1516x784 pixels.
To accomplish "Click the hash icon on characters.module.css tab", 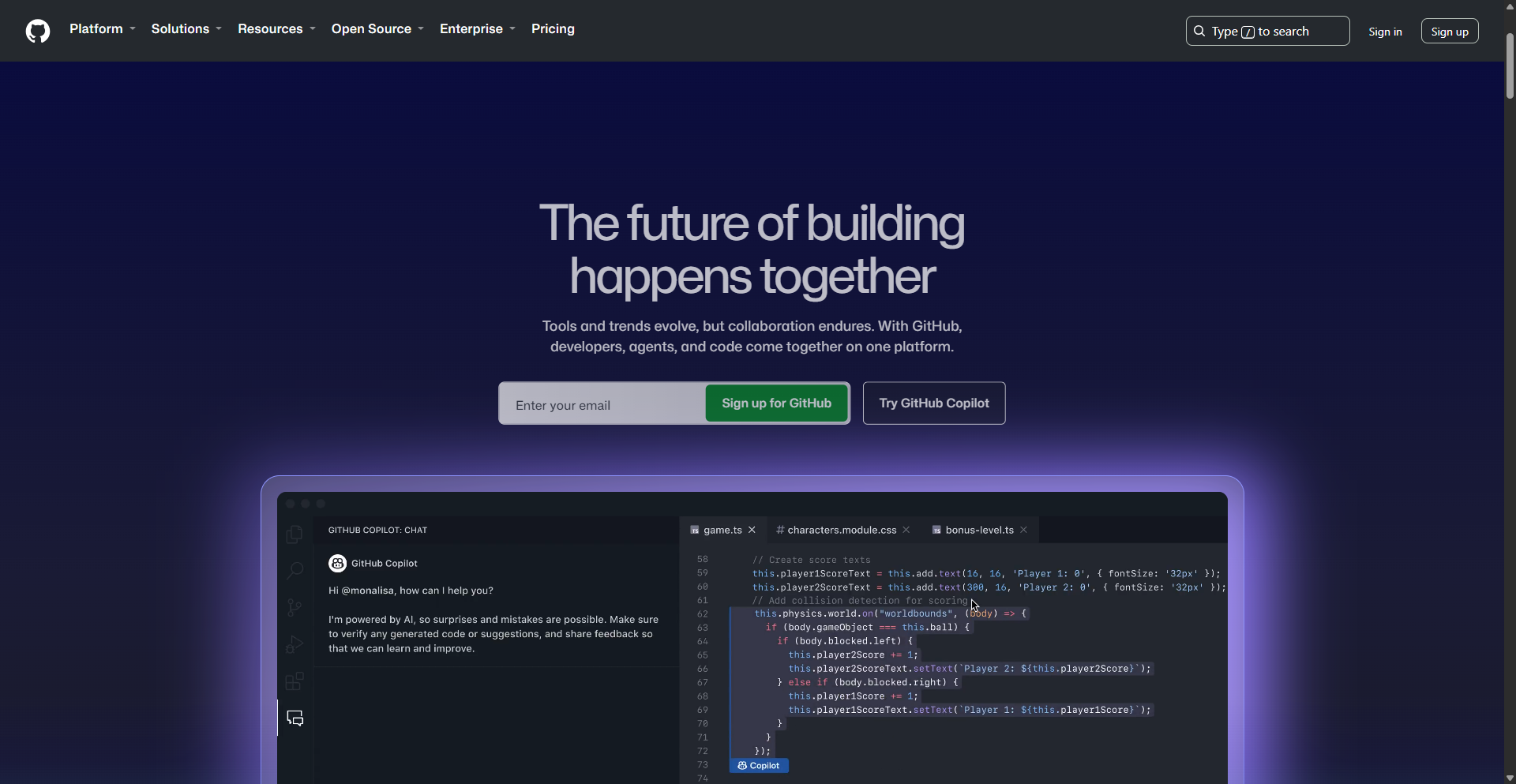I will 780,530.
